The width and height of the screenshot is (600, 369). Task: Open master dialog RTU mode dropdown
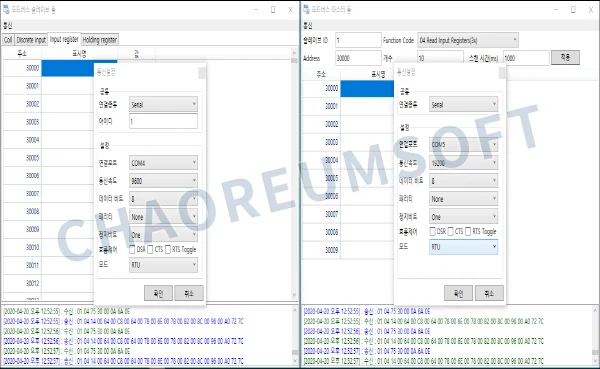[x=463, y=247]
